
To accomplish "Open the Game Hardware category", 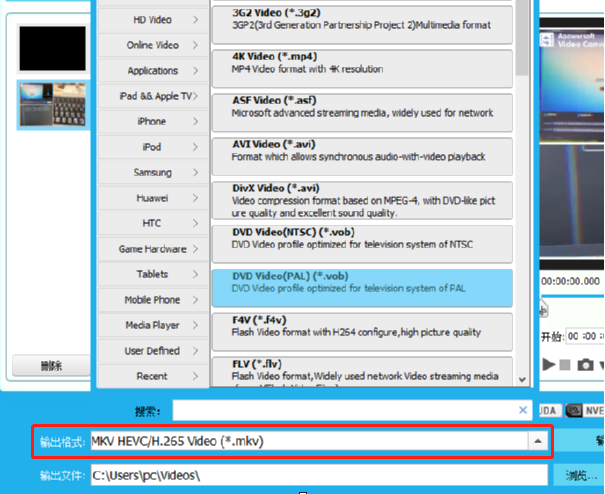I will point(153,249).
